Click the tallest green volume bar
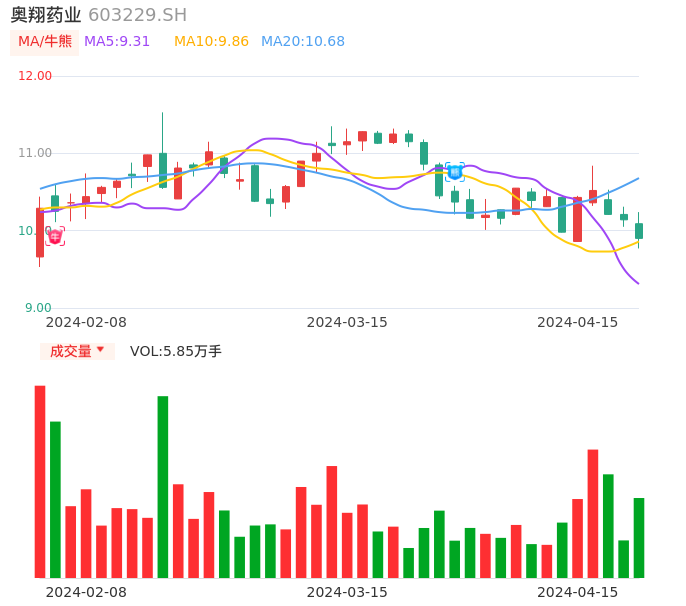 click(162, 486)
